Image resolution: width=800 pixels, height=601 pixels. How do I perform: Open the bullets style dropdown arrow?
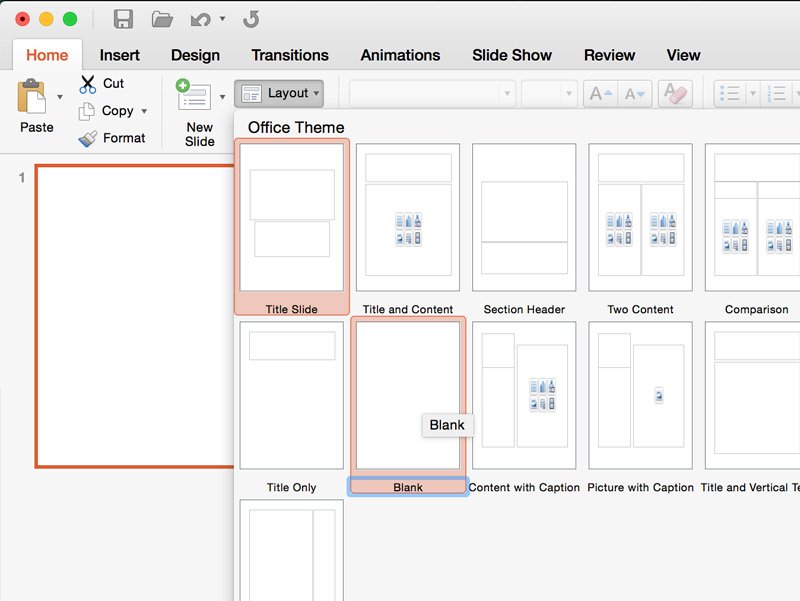753,93
